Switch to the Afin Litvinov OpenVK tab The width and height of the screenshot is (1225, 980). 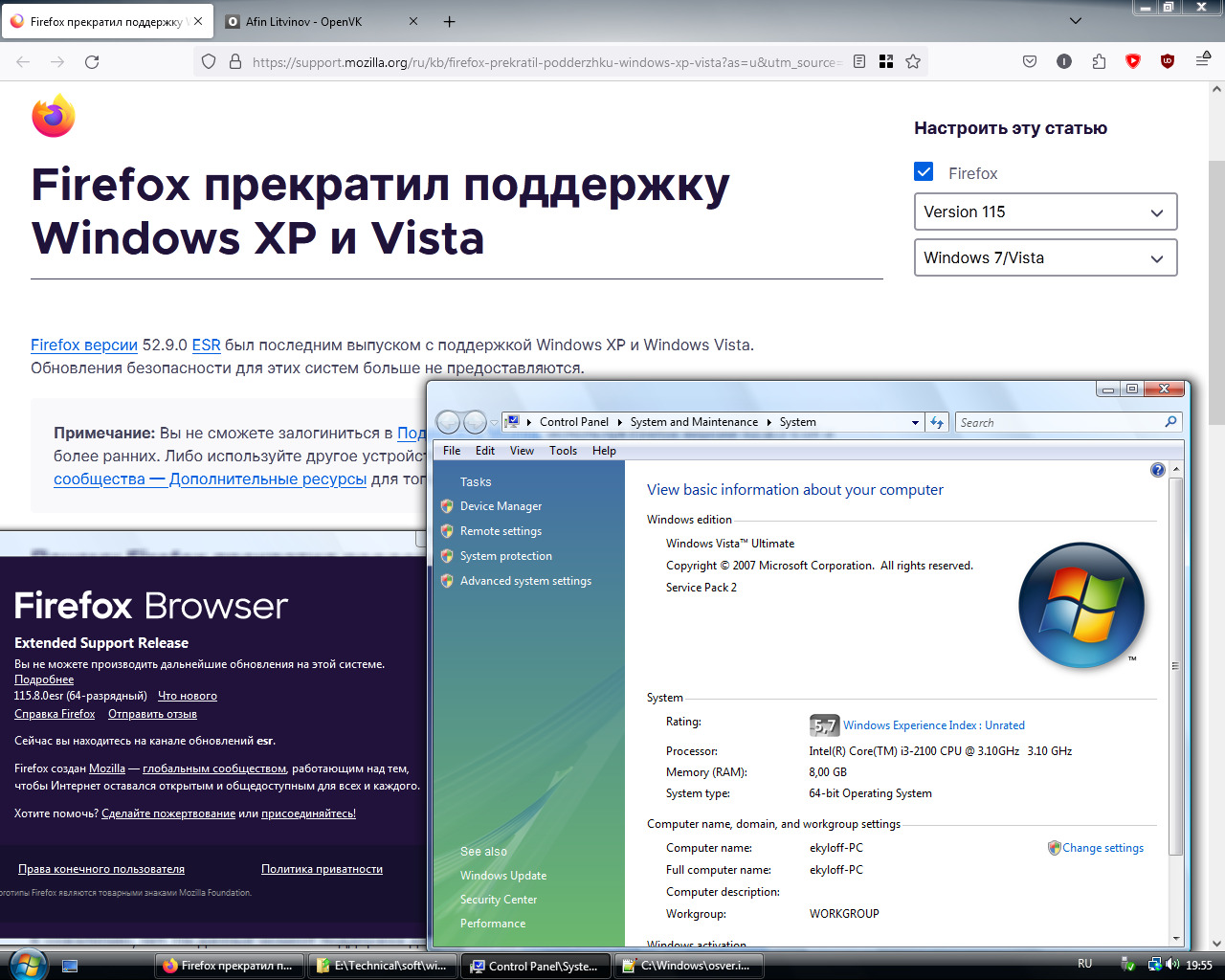[x=323, y=21]
